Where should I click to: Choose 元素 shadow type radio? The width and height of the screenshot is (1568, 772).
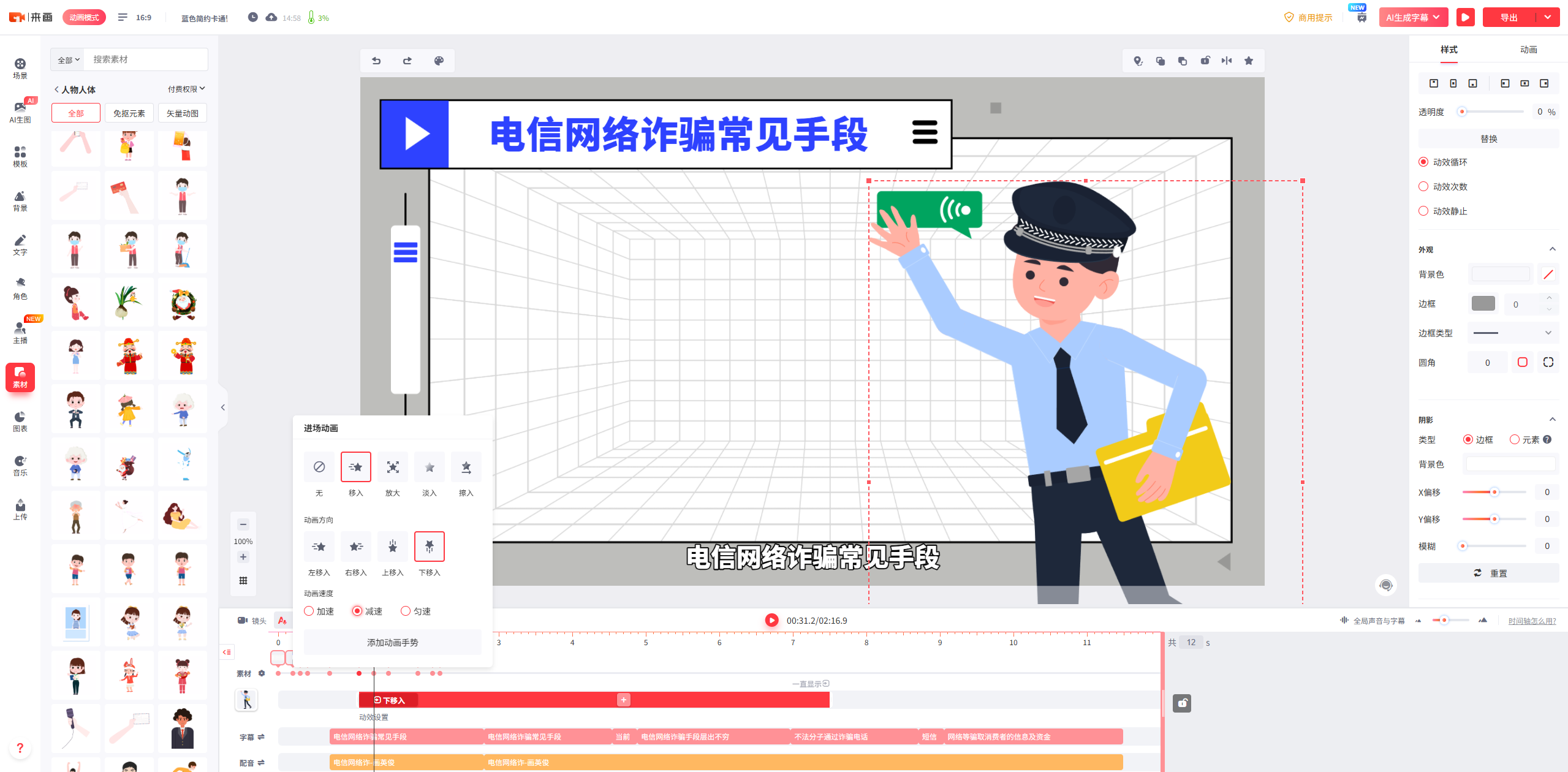tap(1515, 439)
